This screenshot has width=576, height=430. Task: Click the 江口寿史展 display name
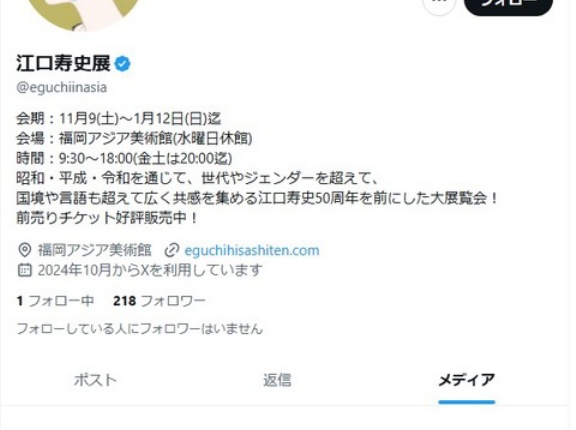(63, 63)
